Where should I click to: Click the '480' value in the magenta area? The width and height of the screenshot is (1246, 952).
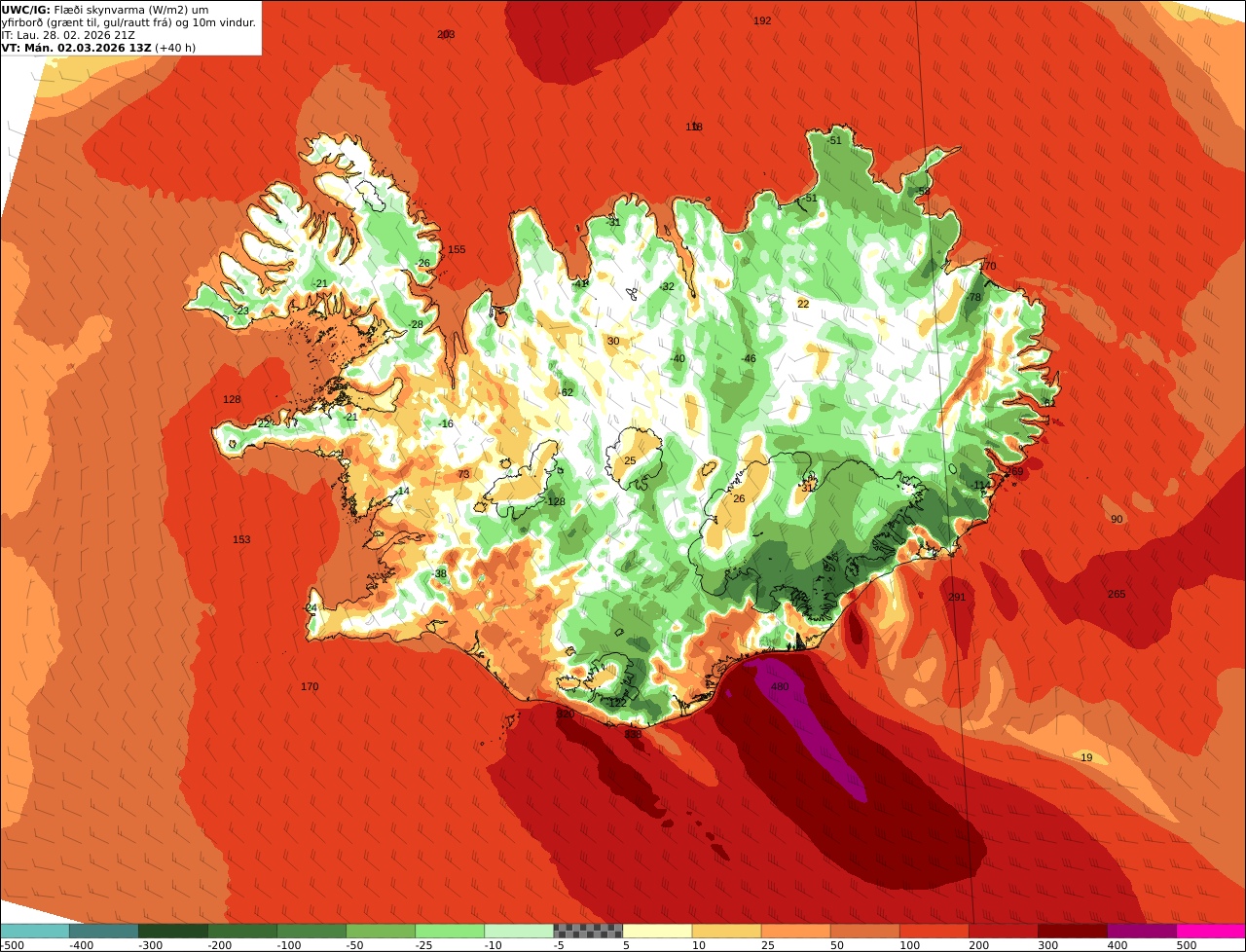point(780,686)
